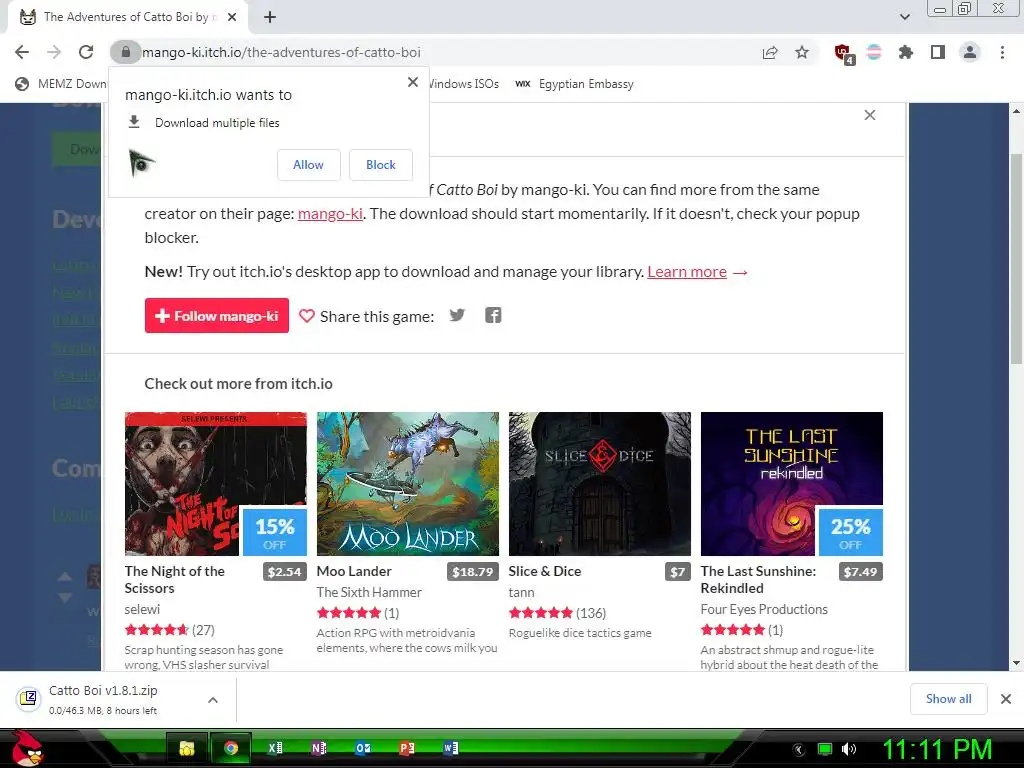1024x768 pixels.
Task: Open Outlook from the taskbar
Action: coord(362,748)
